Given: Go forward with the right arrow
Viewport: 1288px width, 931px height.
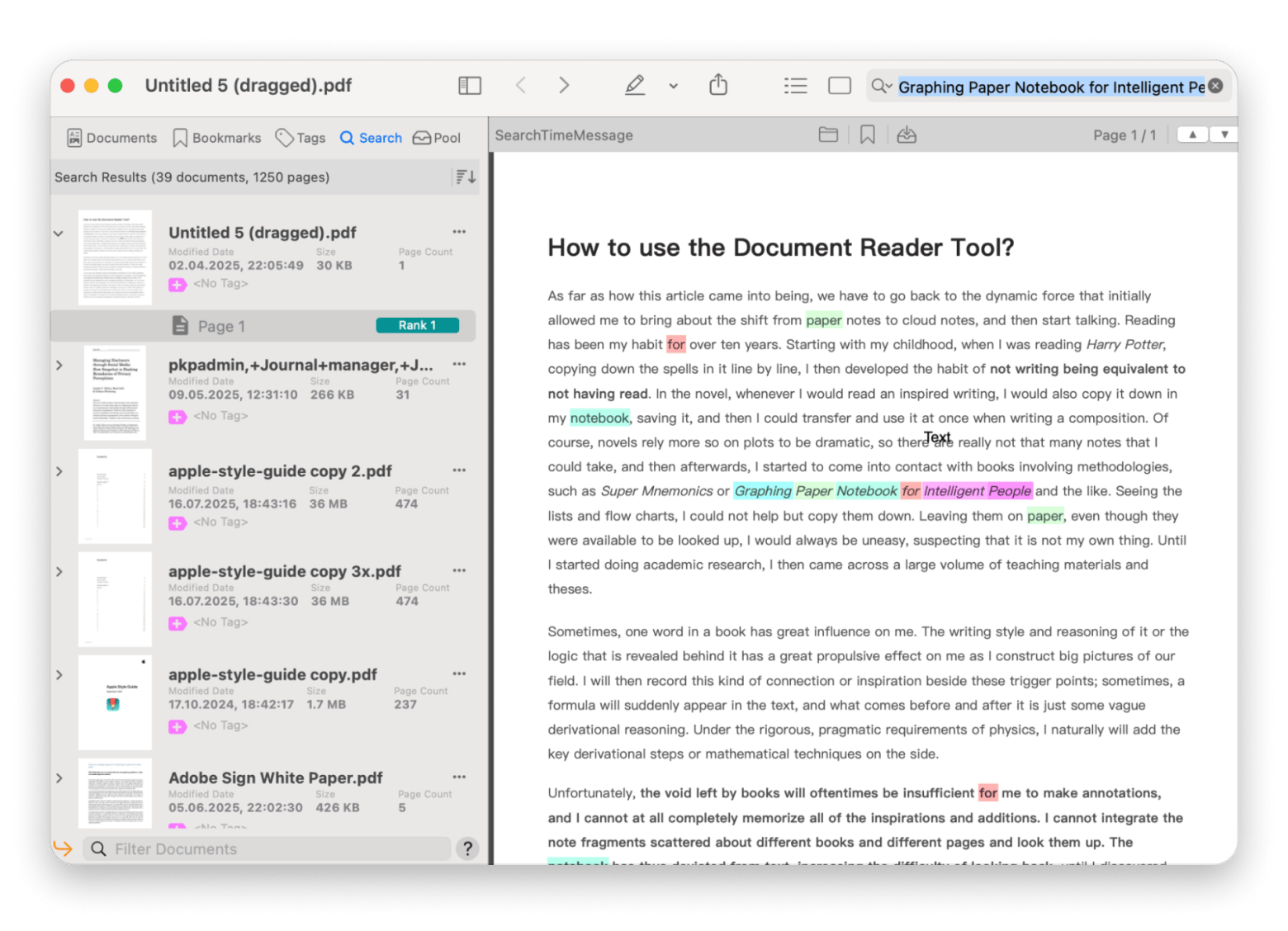Looking at the screenshot, I should coord(564,85).
